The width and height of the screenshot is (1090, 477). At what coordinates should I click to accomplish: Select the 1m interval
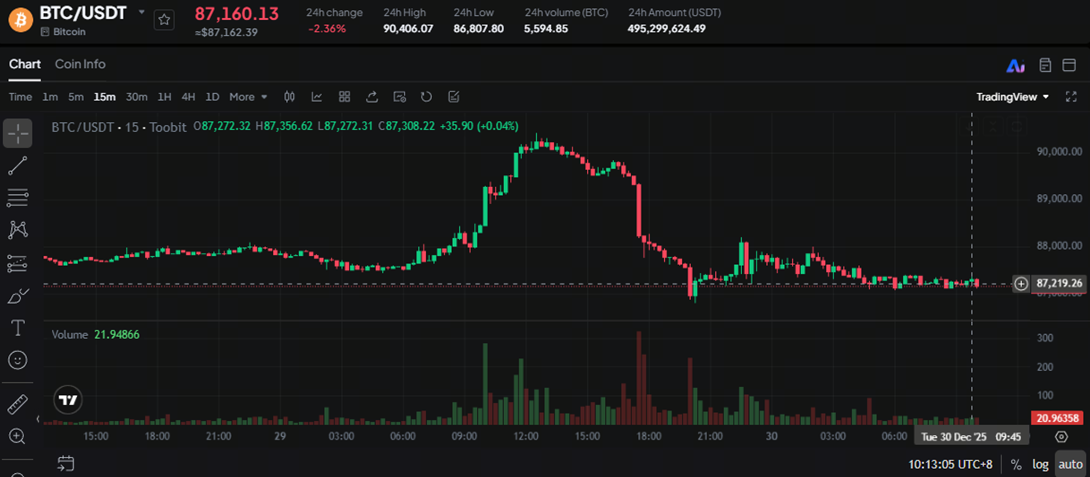point(50,97)
